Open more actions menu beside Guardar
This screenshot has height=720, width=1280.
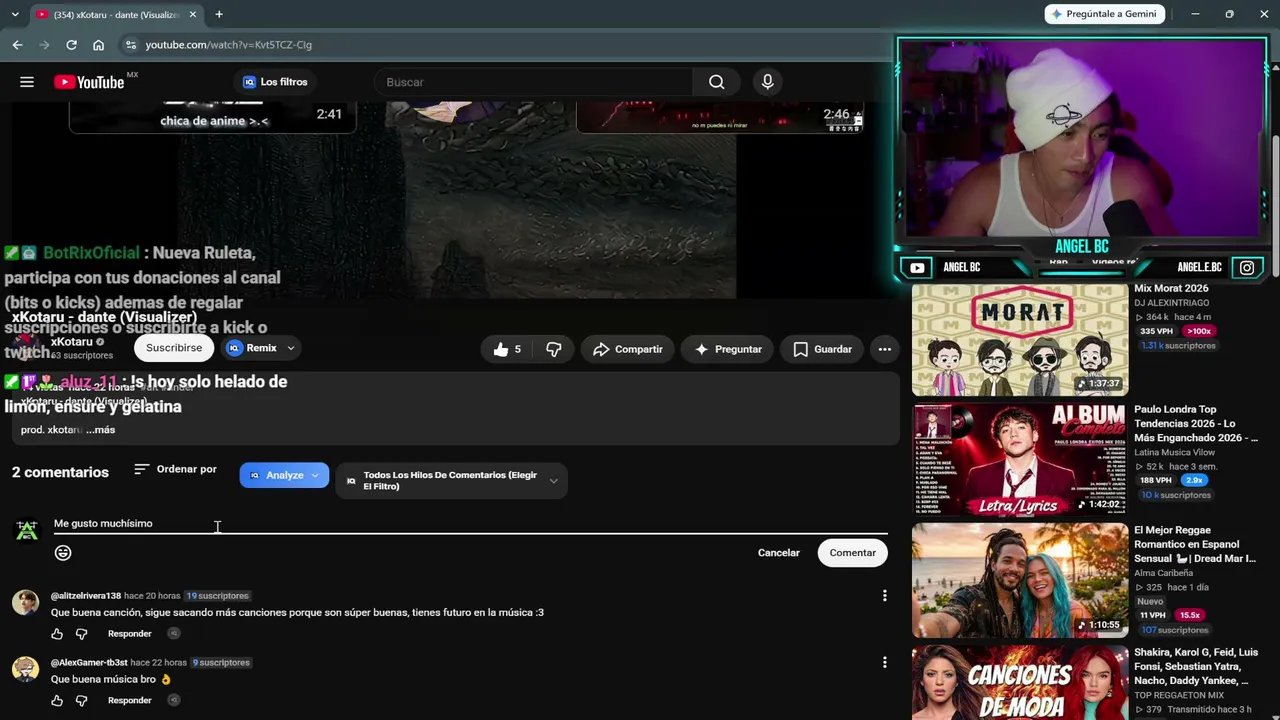click(x=884, y=349)
